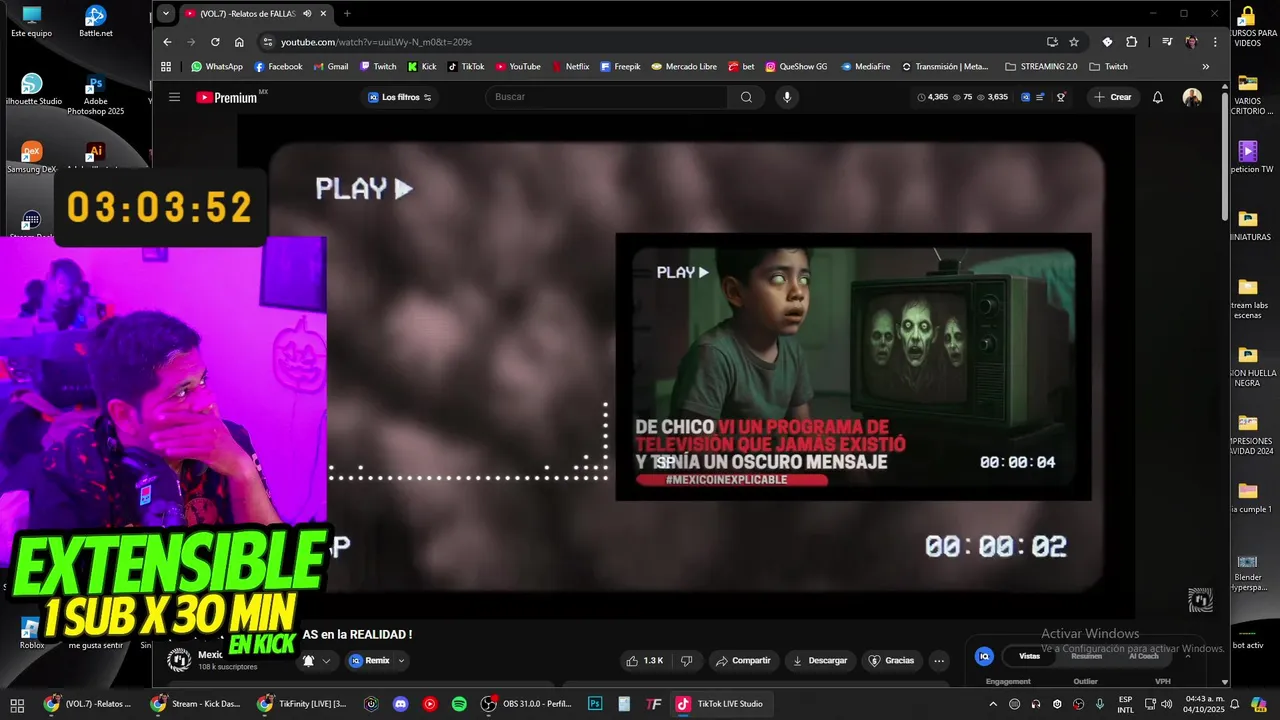
Task: Click the page vertical scrollbar thumb
Action: [x=1225, y=157]
